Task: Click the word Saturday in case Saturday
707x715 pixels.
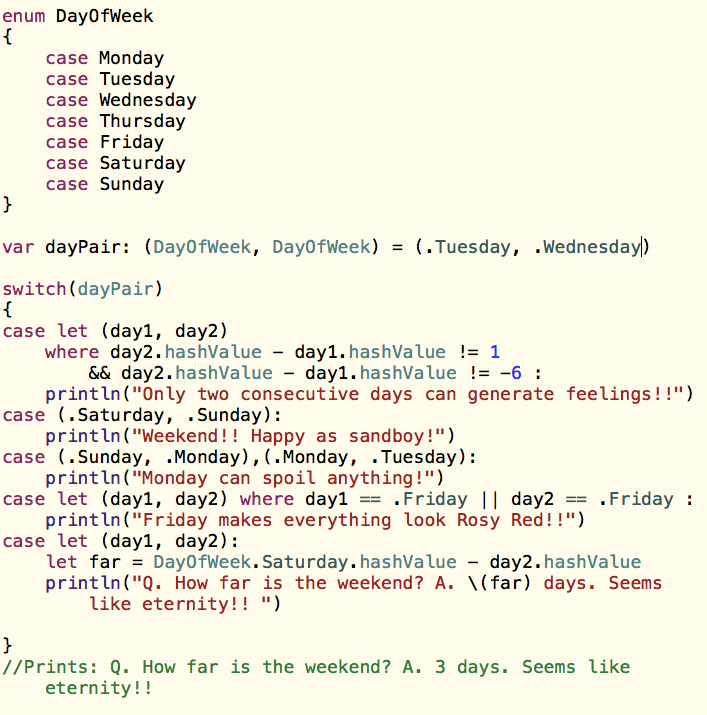Action: click(x=142, y=163)
